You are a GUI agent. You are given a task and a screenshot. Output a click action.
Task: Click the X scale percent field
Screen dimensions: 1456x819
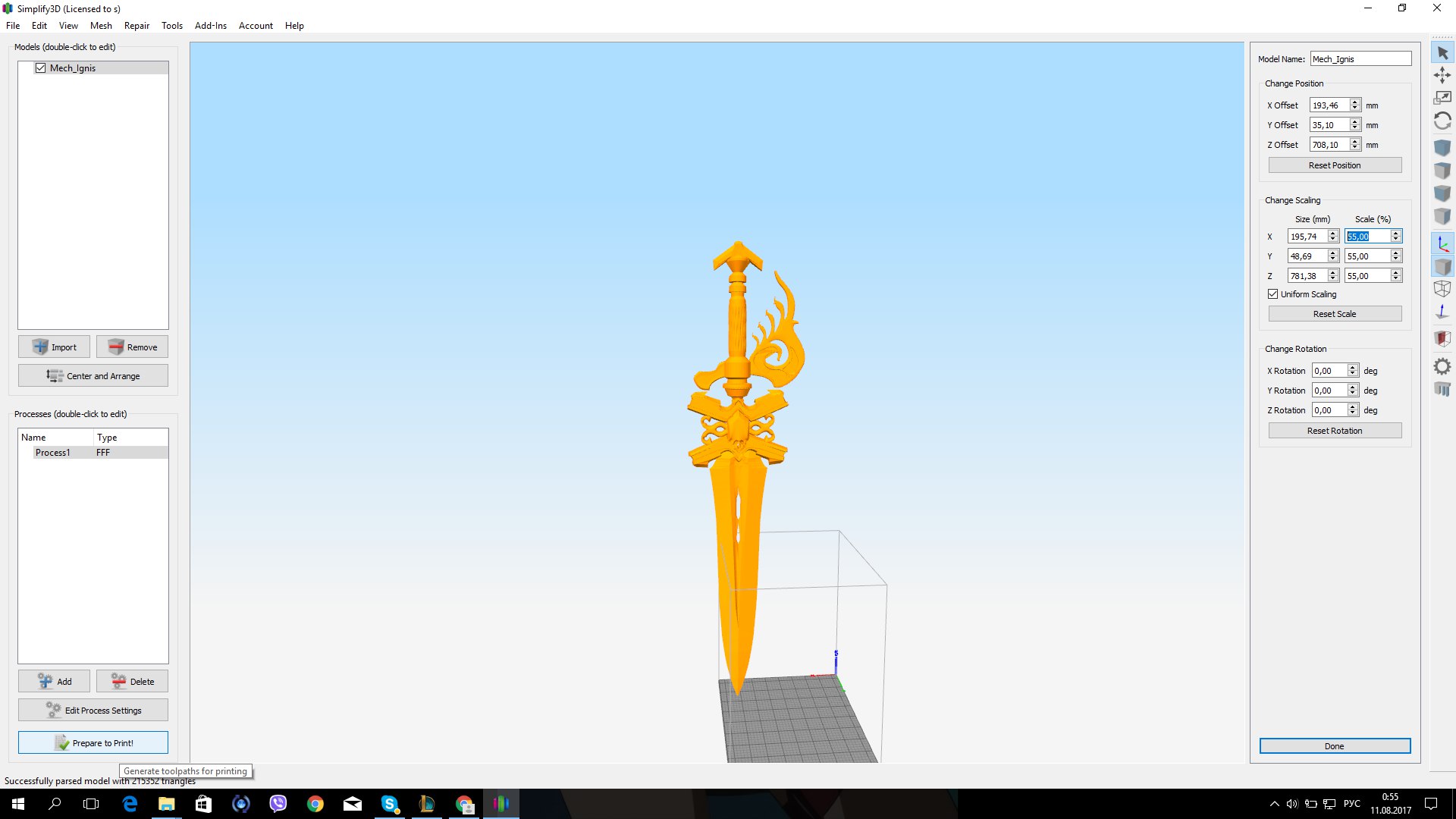point(1367,237)
